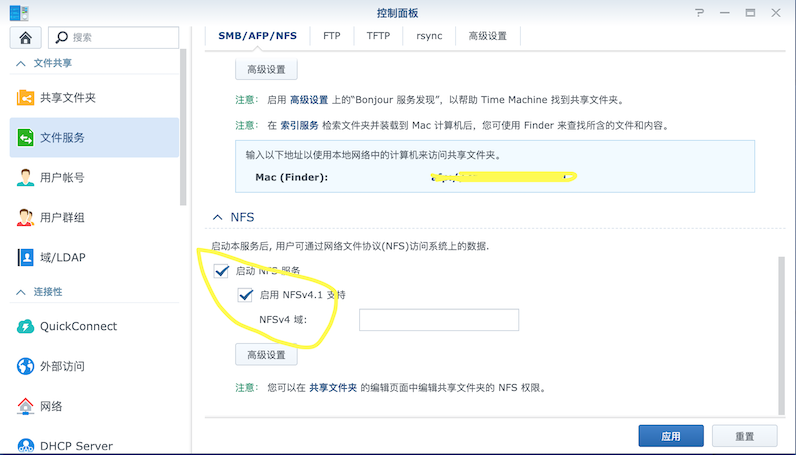796x455 pixels.
Task: Switch to the rsync tab
Action: click(x=429, y=36)
